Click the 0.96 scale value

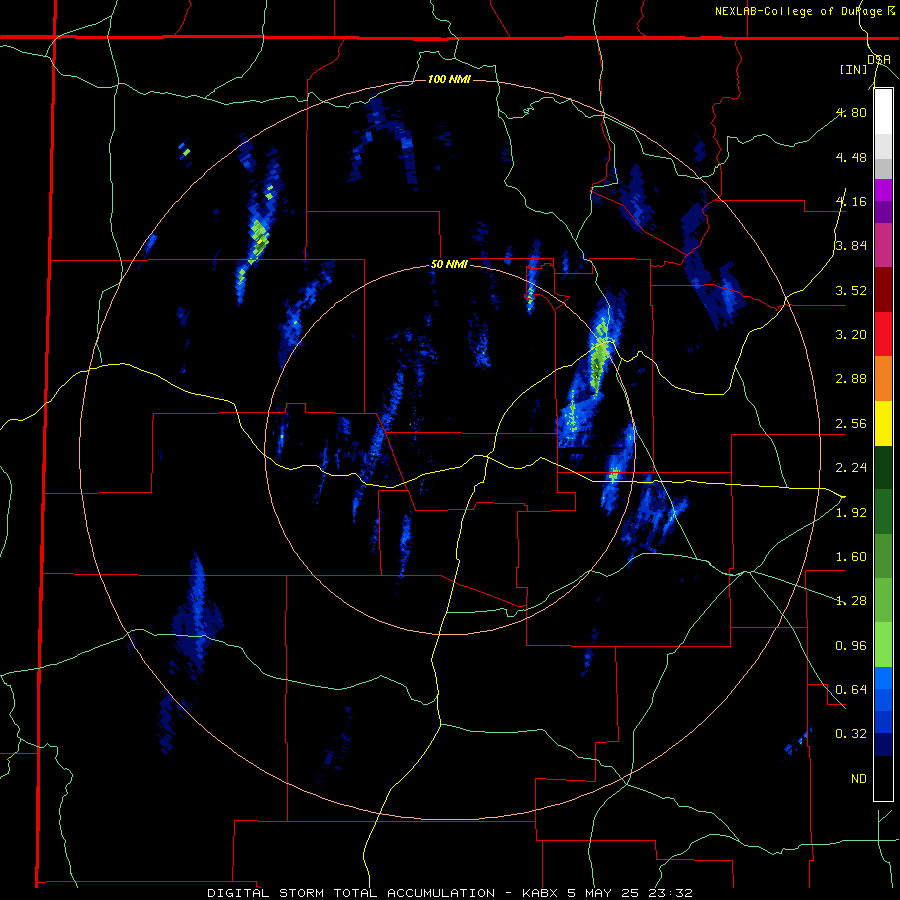851,646
